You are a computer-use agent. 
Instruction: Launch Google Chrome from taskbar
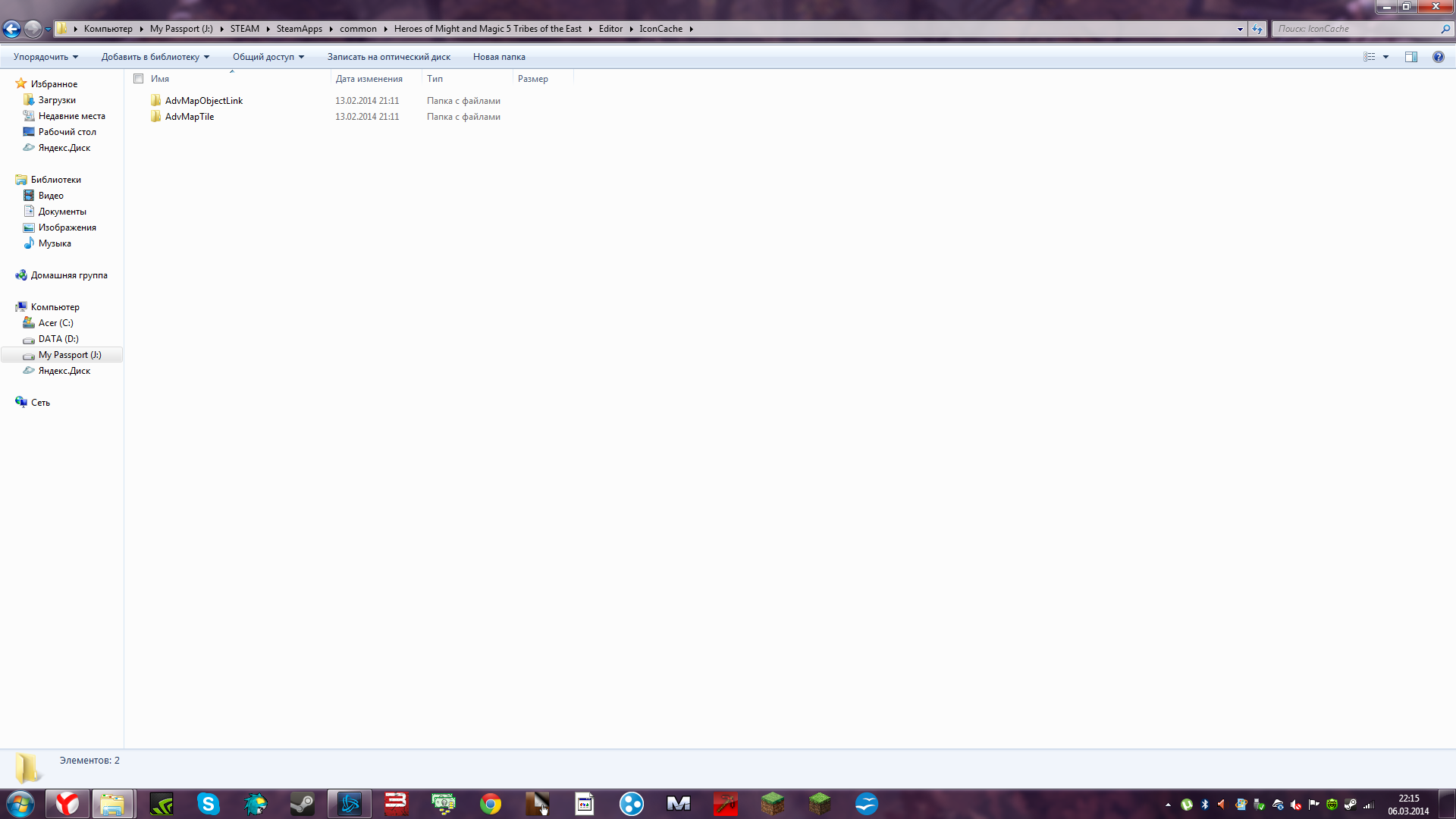click(491, 804)
